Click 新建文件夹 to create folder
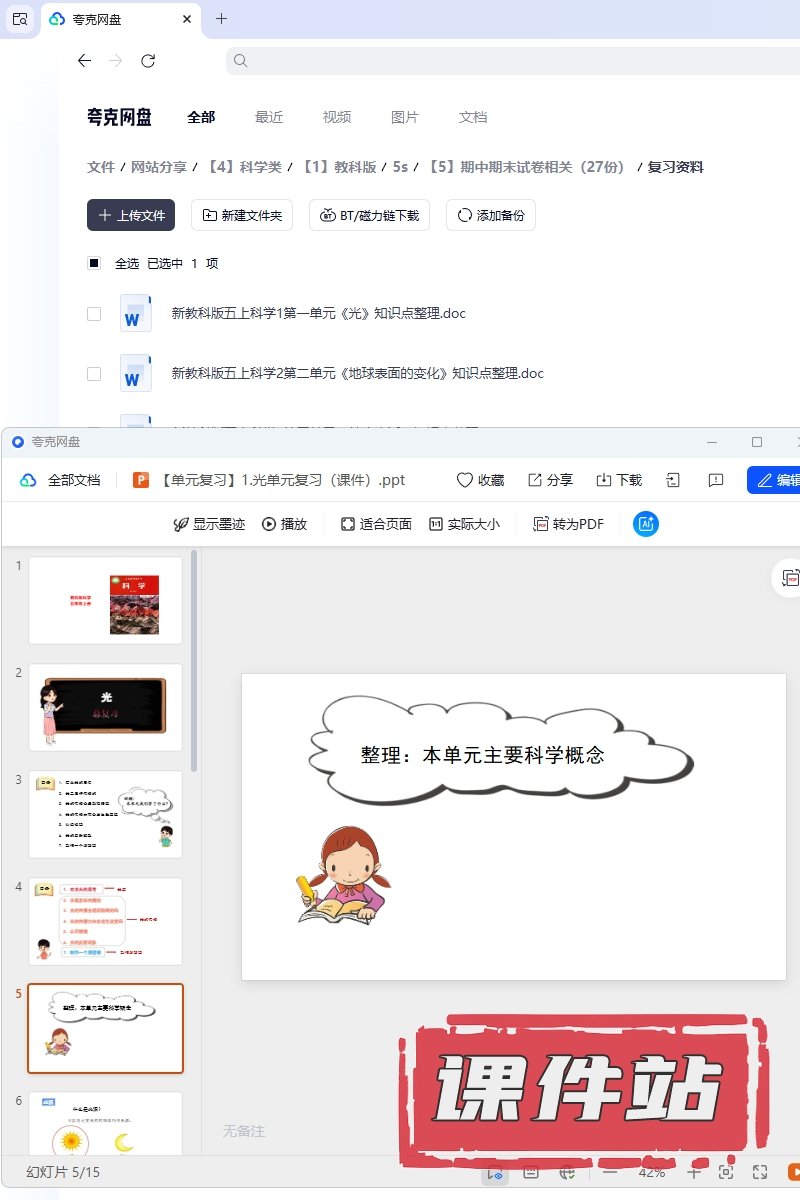 (242, 215)
